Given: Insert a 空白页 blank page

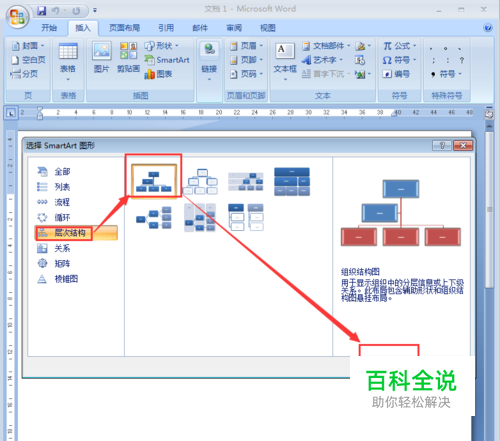Looking at the screenshot, I should coord(28,60).
